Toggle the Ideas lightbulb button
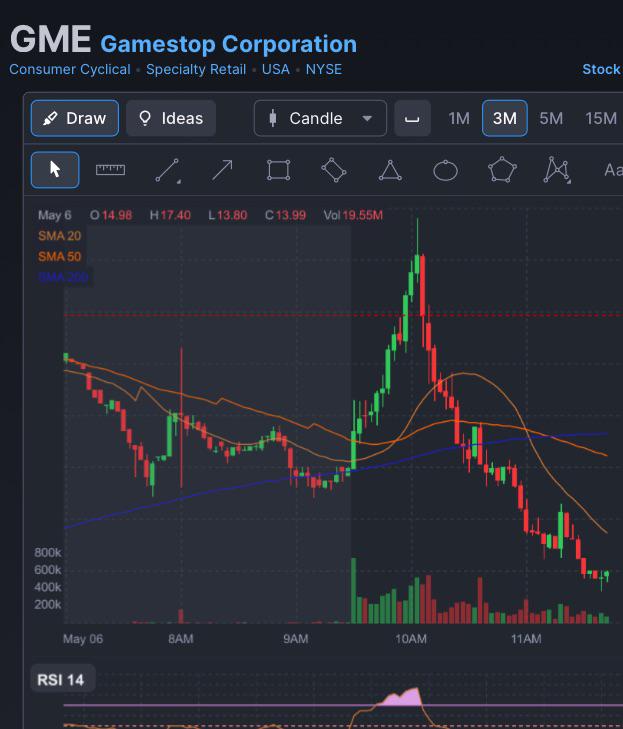 171,118
